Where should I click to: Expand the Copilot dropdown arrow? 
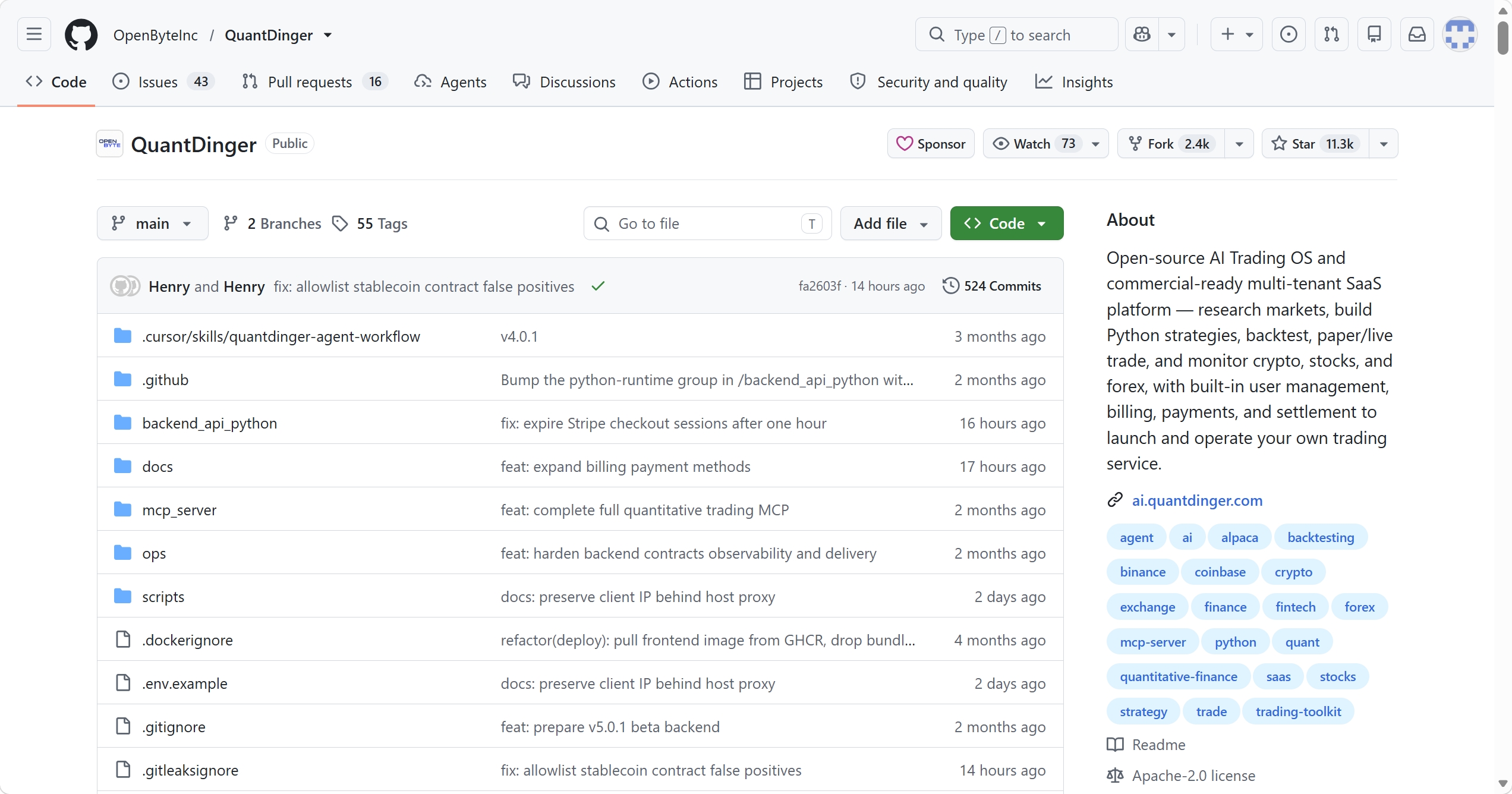pos(1171,34)
